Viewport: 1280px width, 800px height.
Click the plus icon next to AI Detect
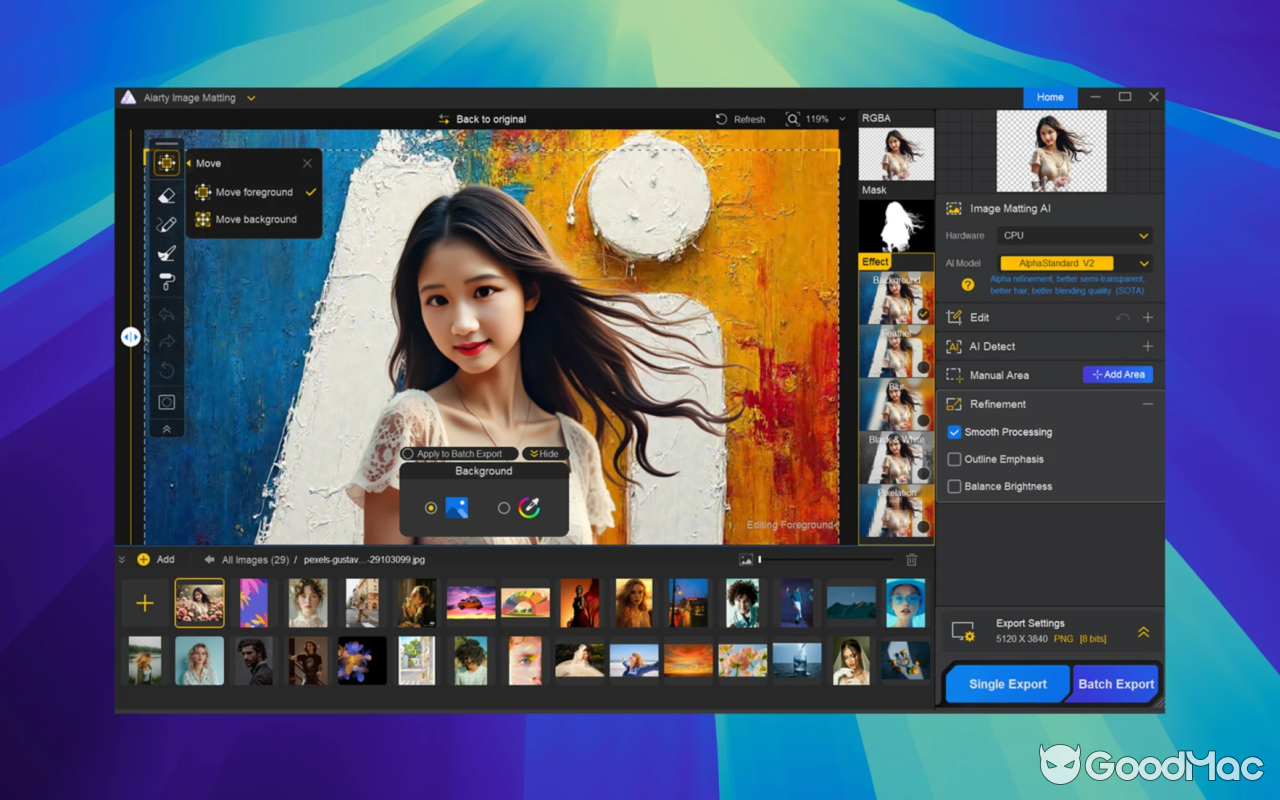point(1149,346)
